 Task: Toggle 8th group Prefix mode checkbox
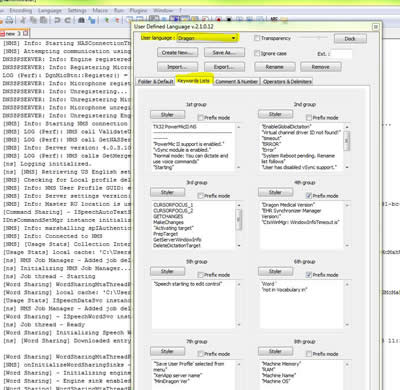[309, 354]
